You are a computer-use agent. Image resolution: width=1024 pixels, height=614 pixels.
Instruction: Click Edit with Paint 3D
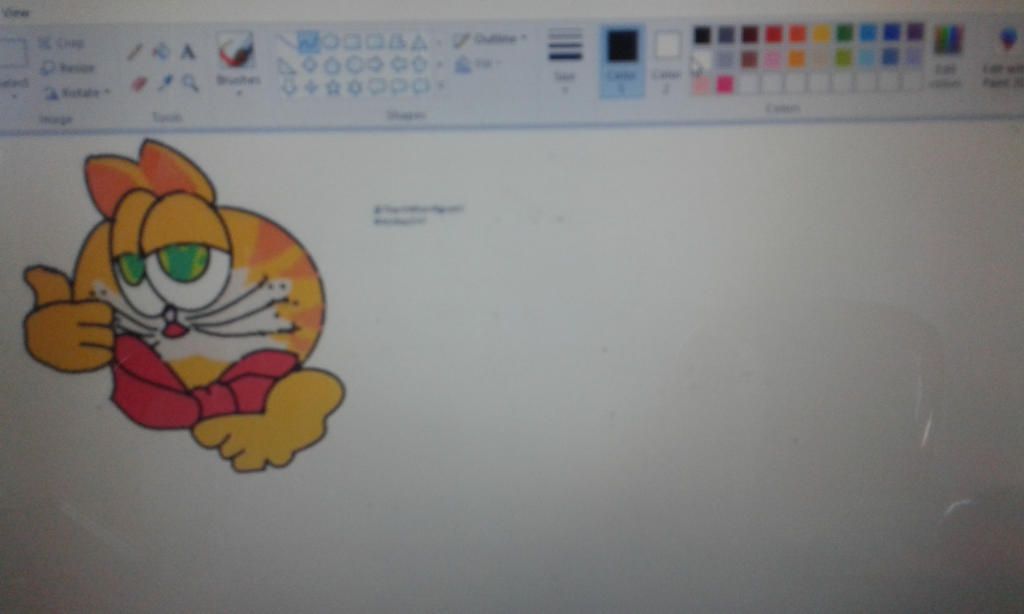[1005, 57]
